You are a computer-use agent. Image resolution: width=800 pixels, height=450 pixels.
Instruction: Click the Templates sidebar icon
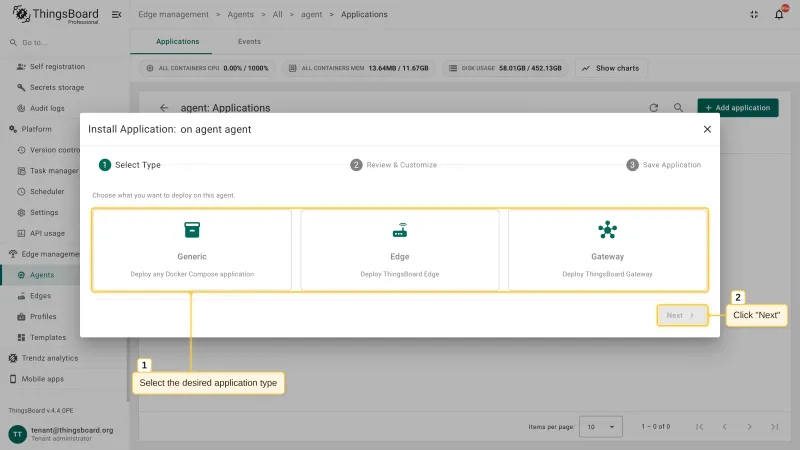[x=21, y=337]
